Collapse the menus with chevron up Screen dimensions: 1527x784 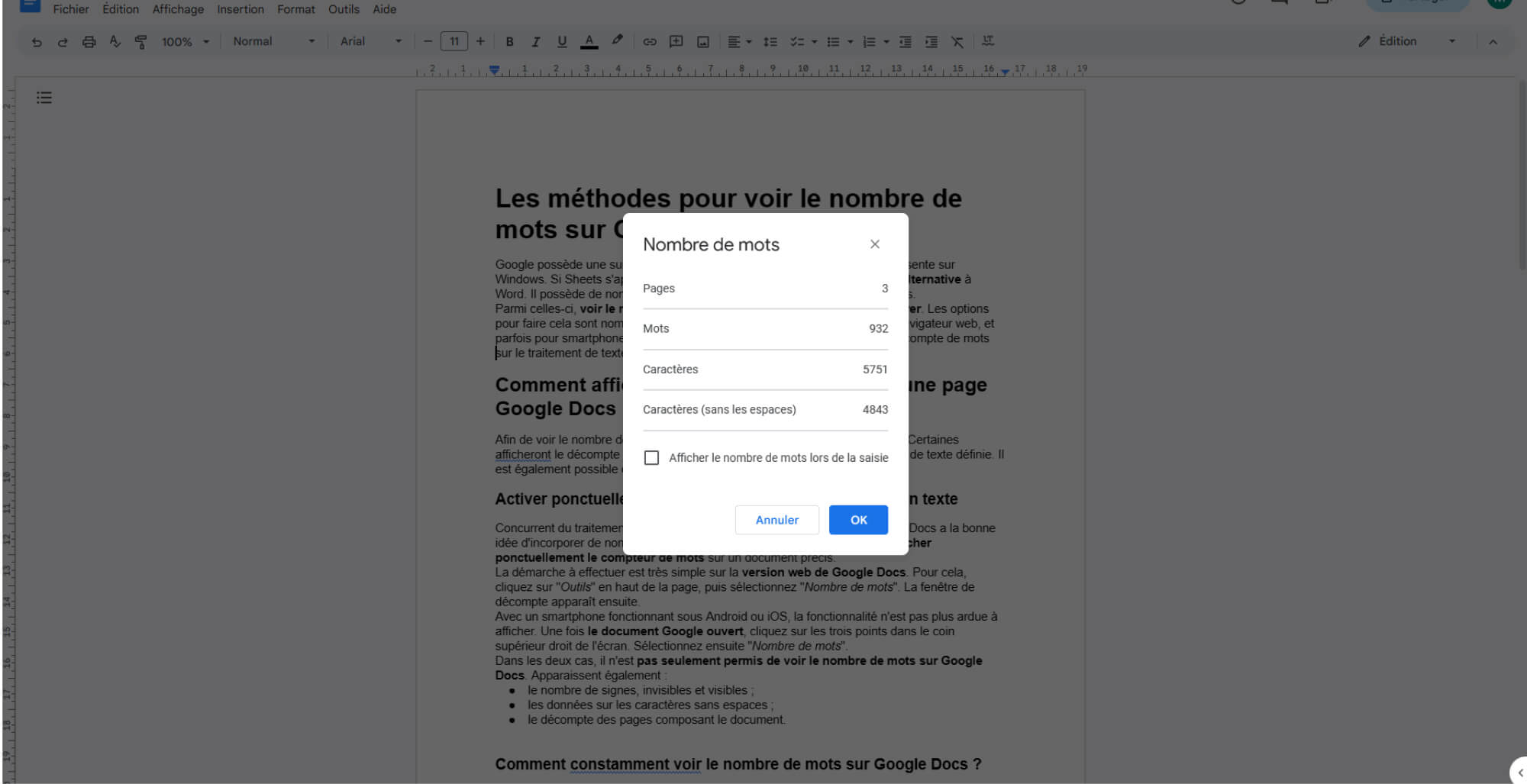[x=1493, y=42]
